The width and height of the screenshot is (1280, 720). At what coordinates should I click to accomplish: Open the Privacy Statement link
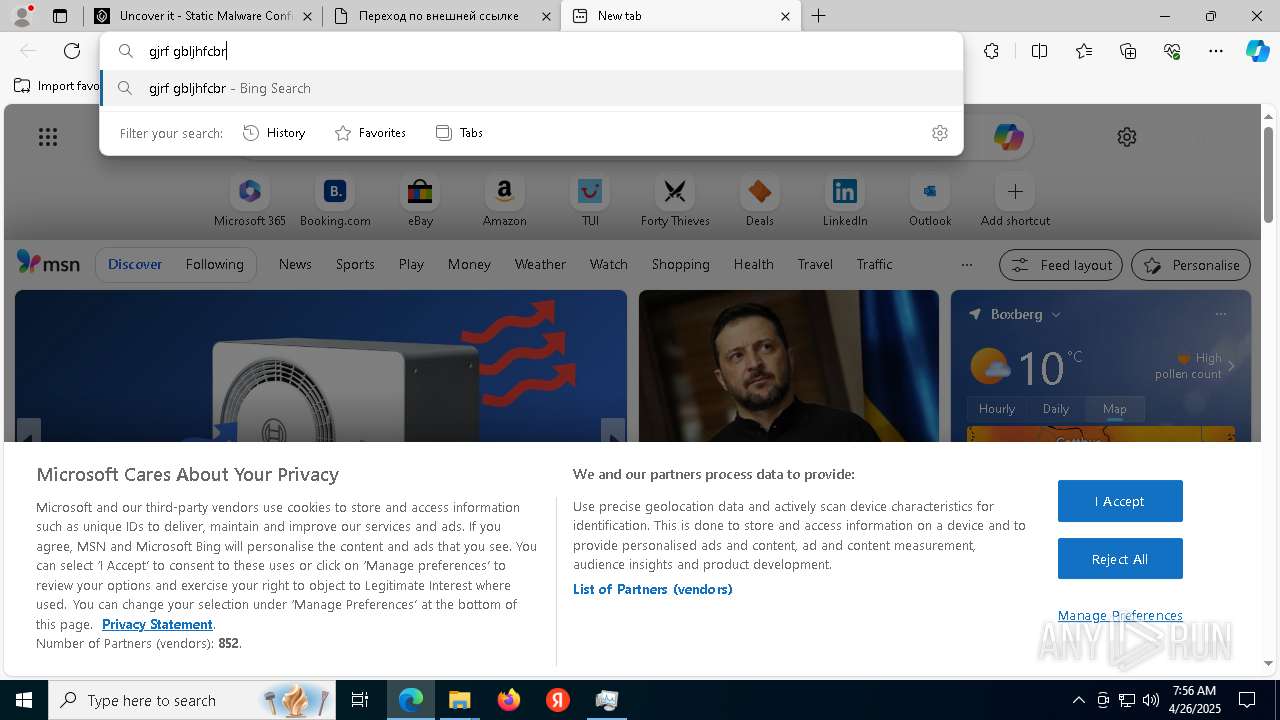[x=157, y=624]
